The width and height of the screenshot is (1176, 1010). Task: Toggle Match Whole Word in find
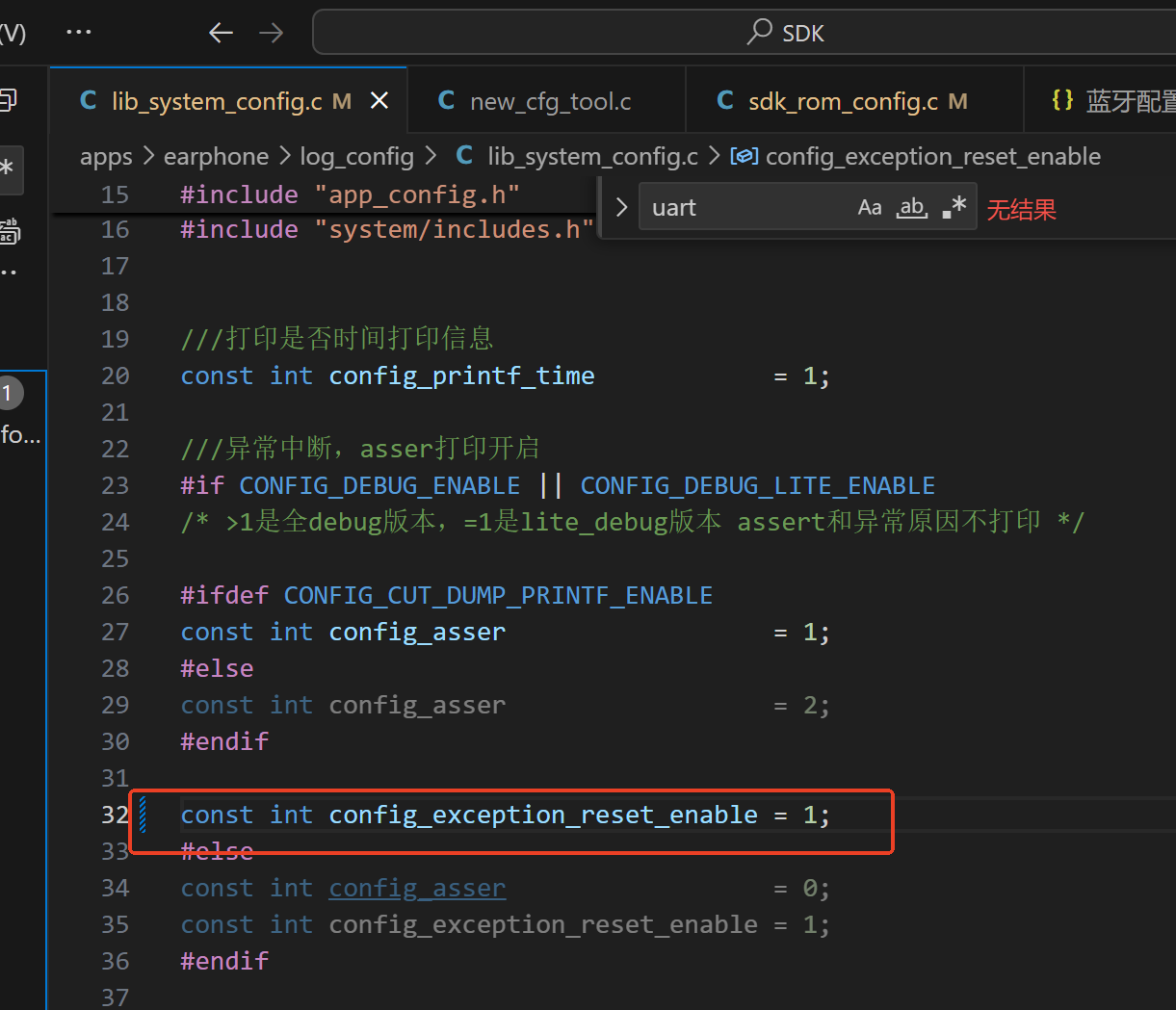point(912,207)
